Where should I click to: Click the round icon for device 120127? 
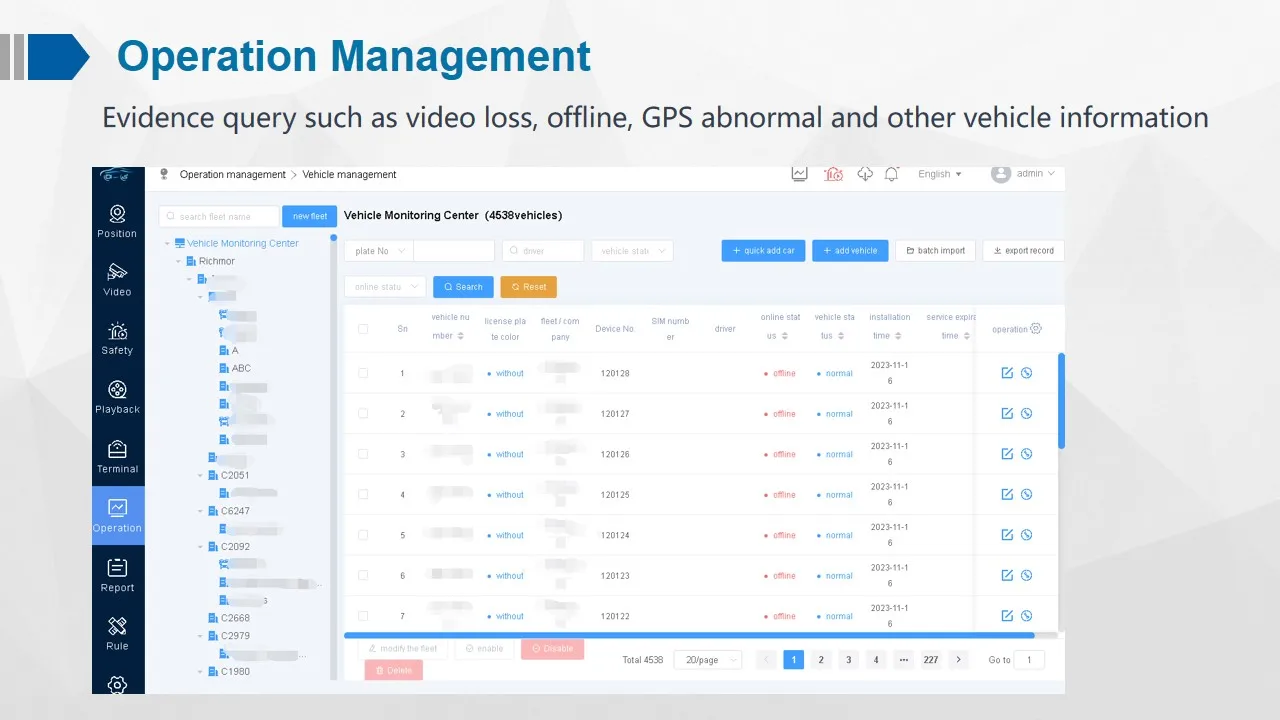tap(1026, 413)
